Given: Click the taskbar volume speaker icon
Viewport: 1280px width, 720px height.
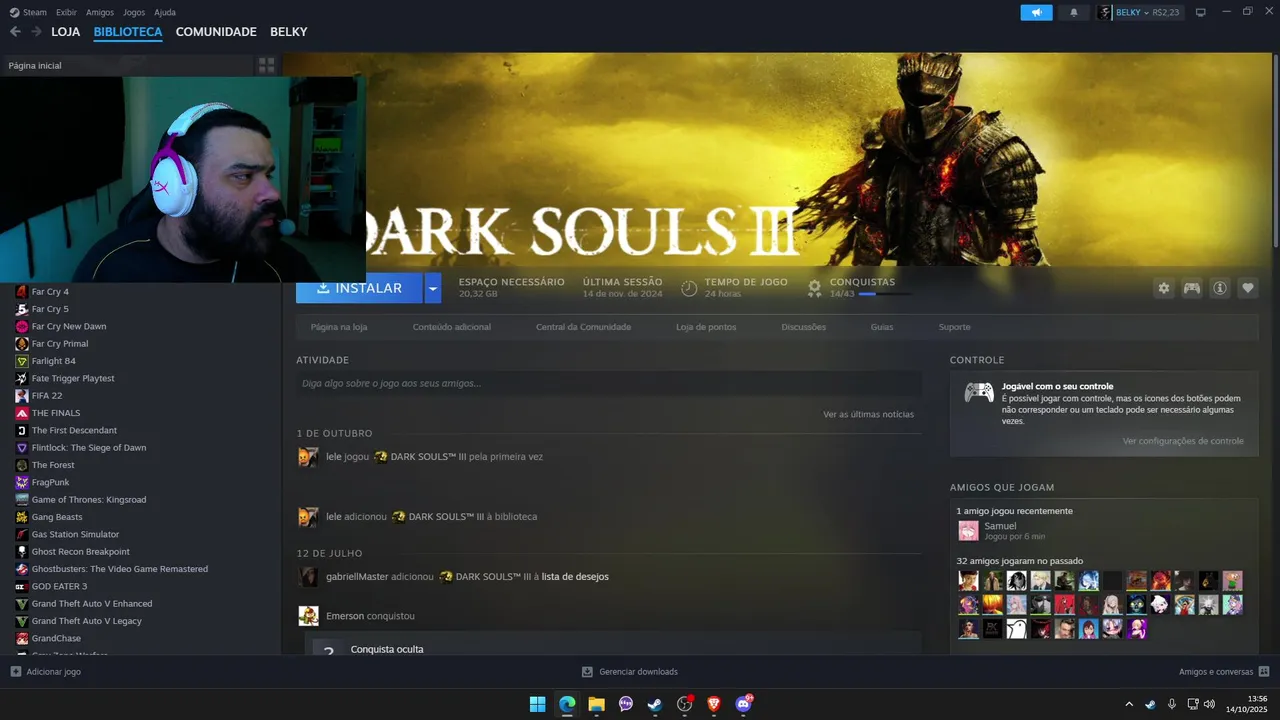Looking at the screenshot, I should [x=1209, y=704].
